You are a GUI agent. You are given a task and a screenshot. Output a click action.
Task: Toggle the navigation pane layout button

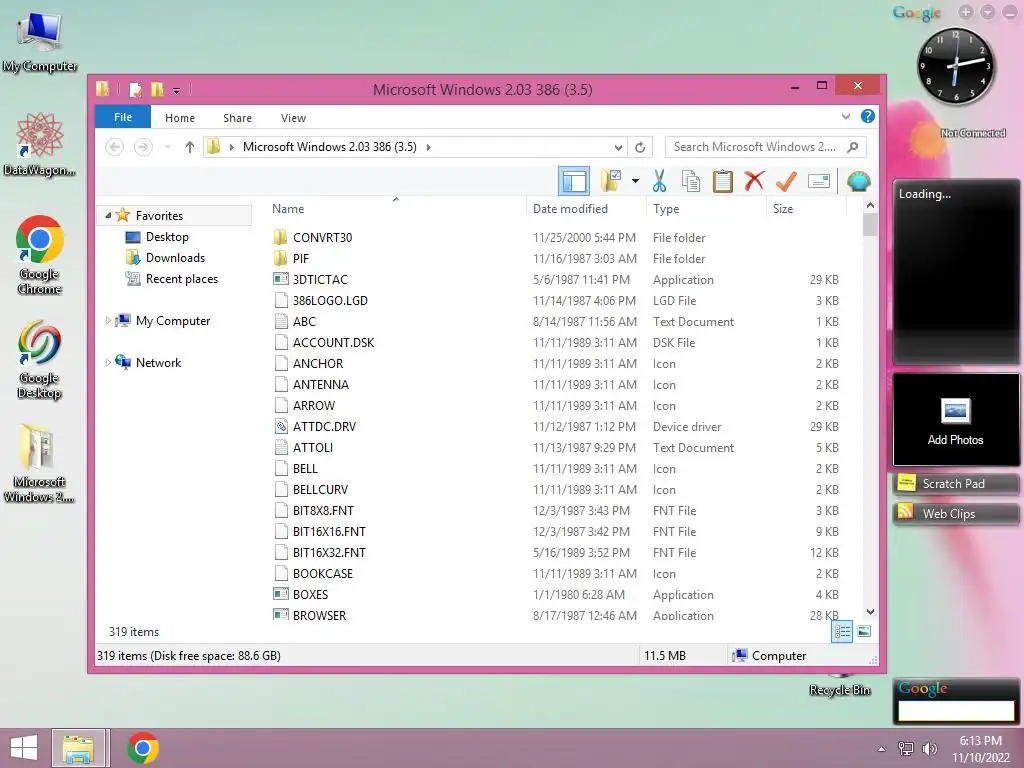click(x=574, y=181)
